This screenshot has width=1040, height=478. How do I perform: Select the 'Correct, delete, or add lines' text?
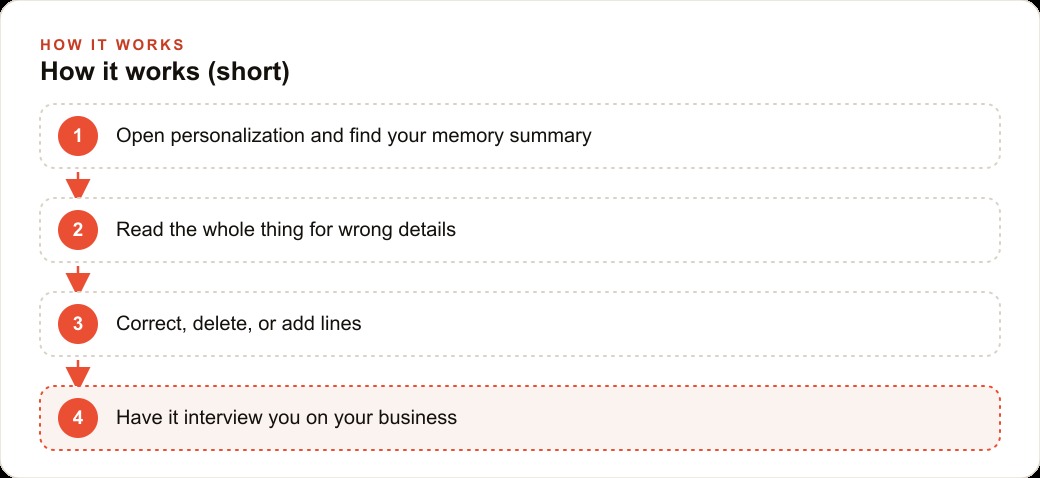point(239,324)
